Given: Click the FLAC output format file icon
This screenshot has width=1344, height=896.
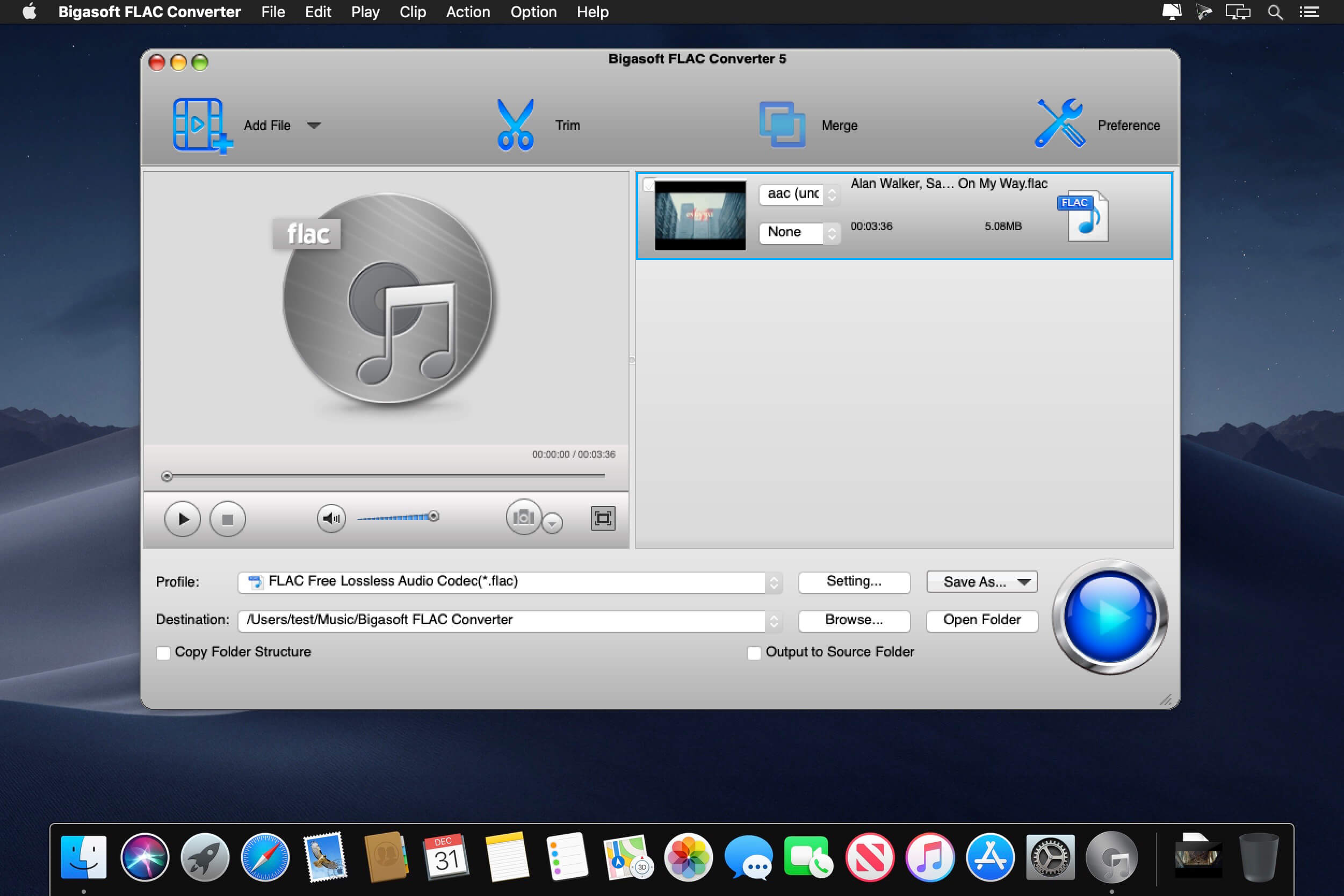Looking at the screenshot, I should click(x=1083, y=216).
